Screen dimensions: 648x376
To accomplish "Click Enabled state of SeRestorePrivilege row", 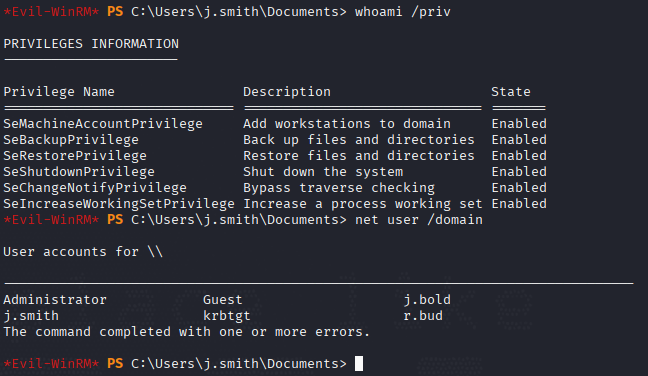I will [519, 156].
